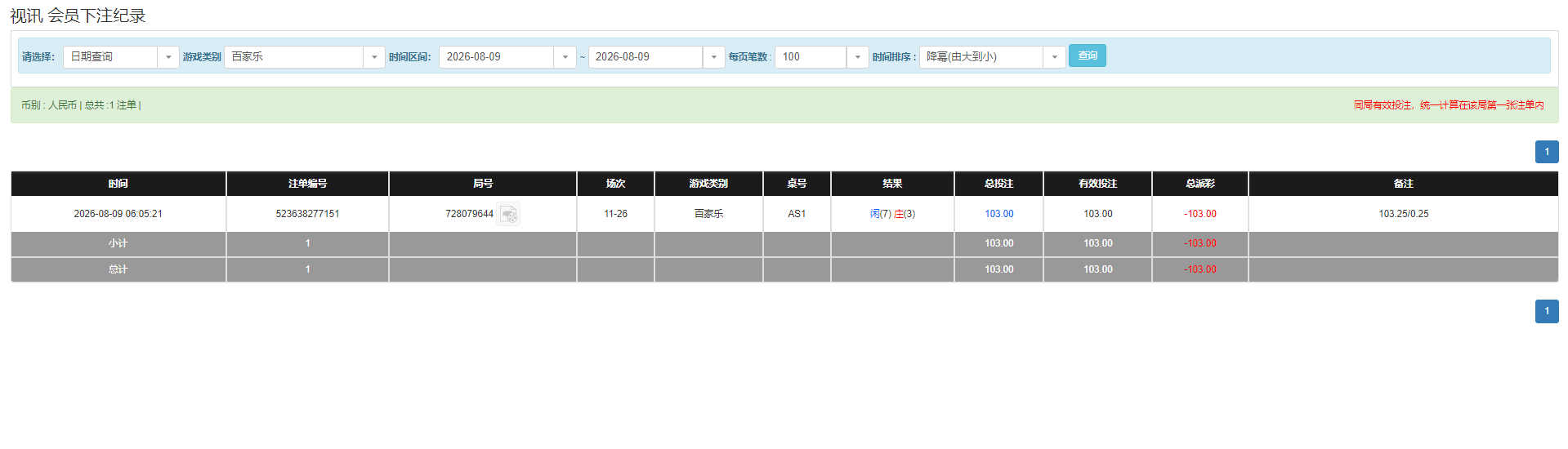Expand the 降幂(由大到小) sort dropdown arrow
Viewport: 1568px width, 449px height.
1055,57
